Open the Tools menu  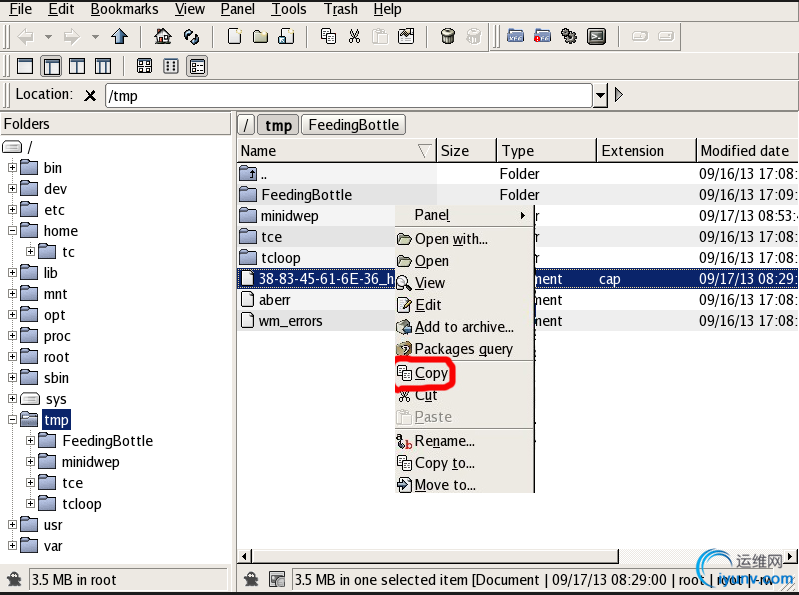288,9
